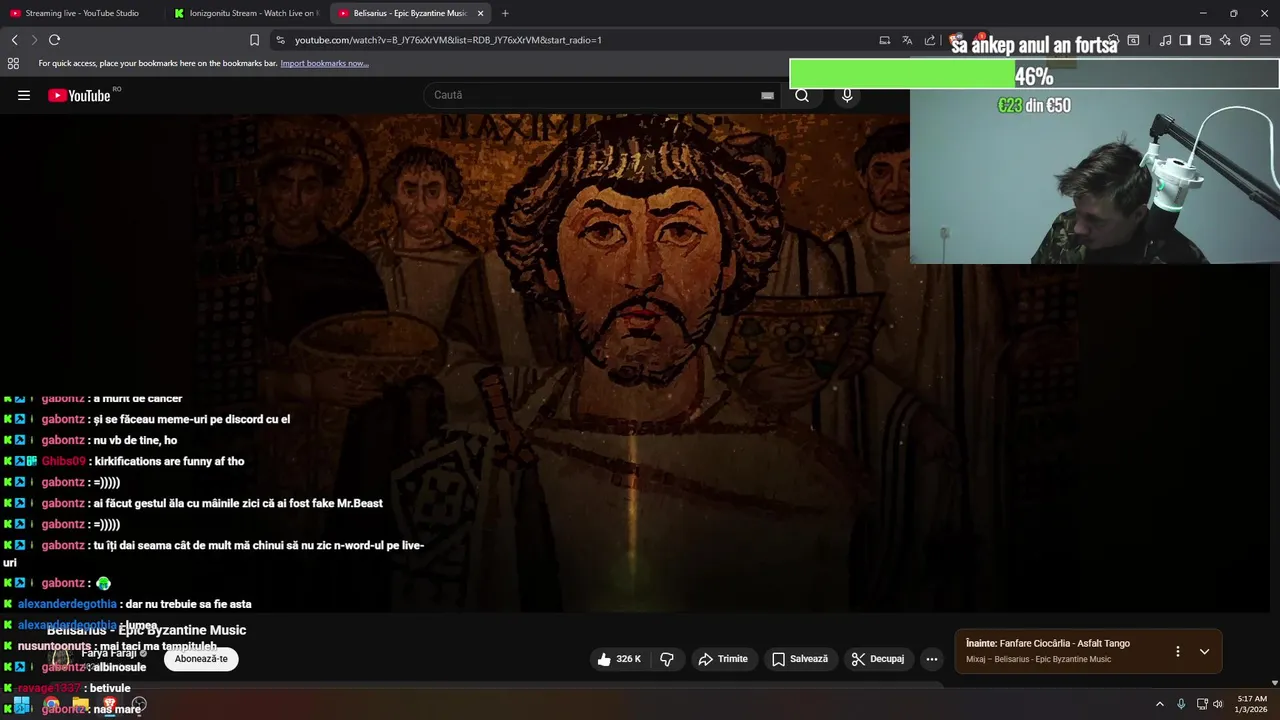Share this page from the address bar
1280x720 pixels.
(930, 40)
